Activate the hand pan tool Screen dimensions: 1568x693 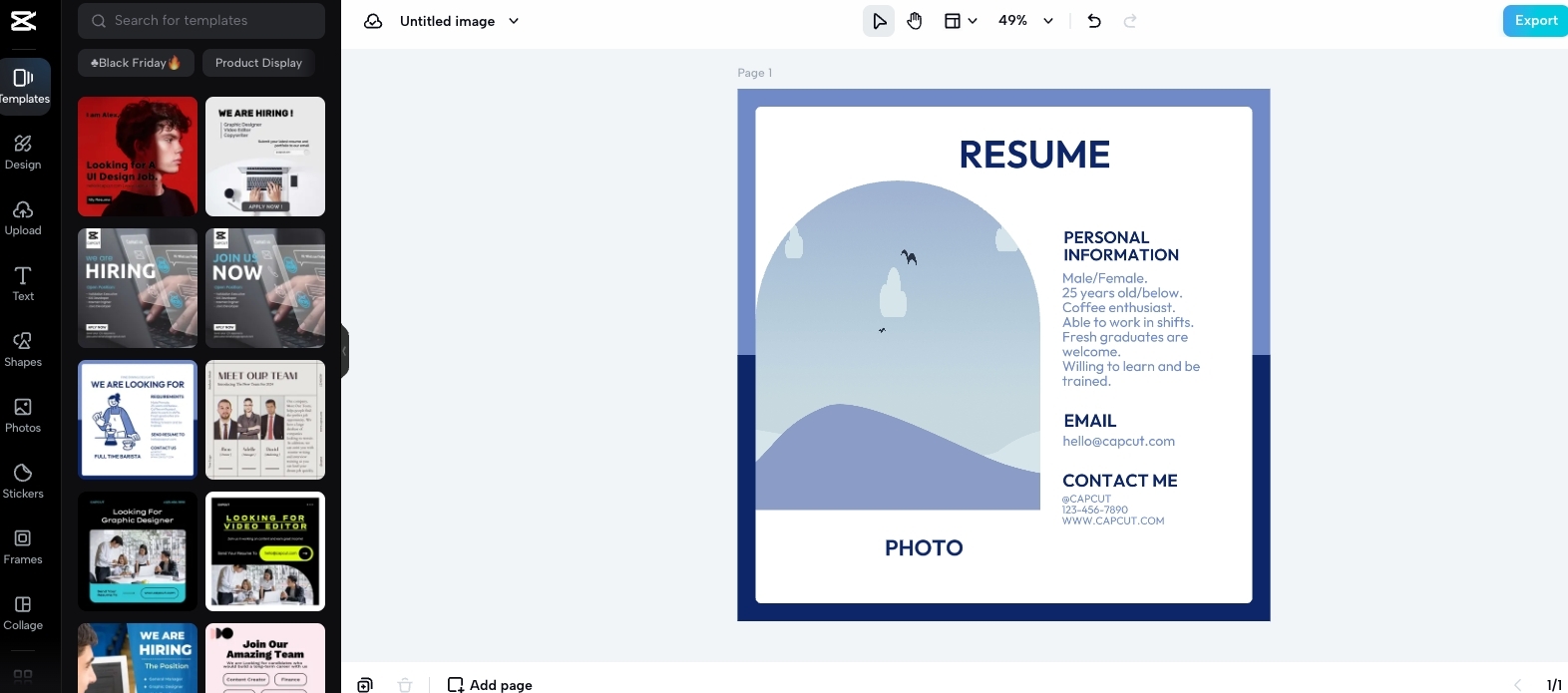915,21
